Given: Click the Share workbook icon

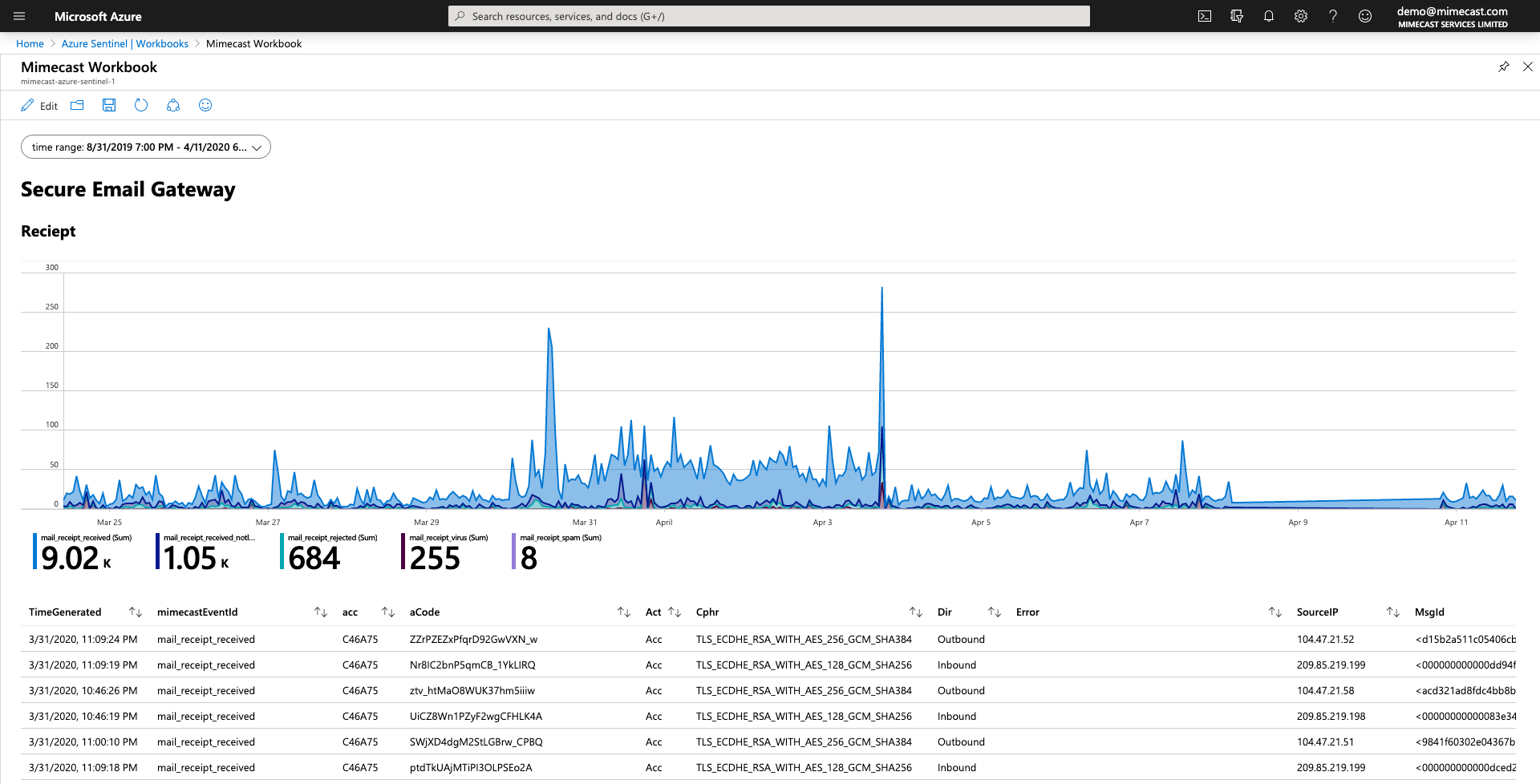Looking at the screenshot, I should click(x=173, y=105).
